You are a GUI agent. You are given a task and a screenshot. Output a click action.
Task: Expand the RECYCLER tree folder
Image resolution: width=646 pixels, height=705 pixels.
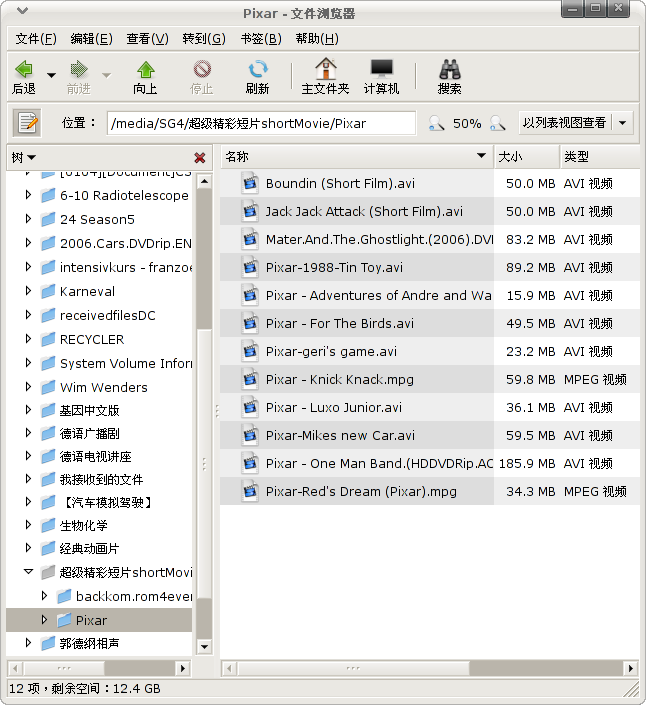pos(28,339)
